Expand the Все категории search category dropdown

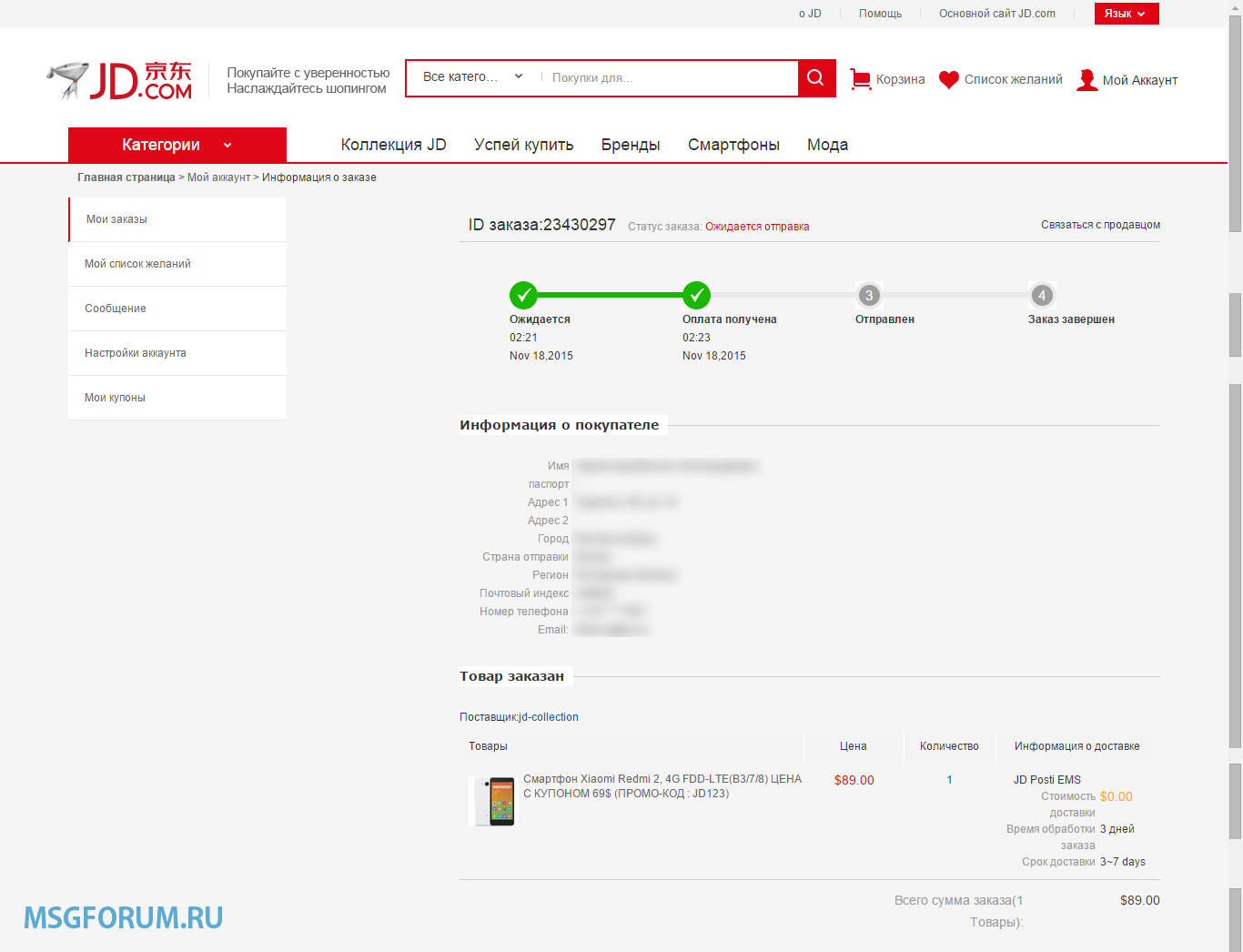tap(473, 77)
